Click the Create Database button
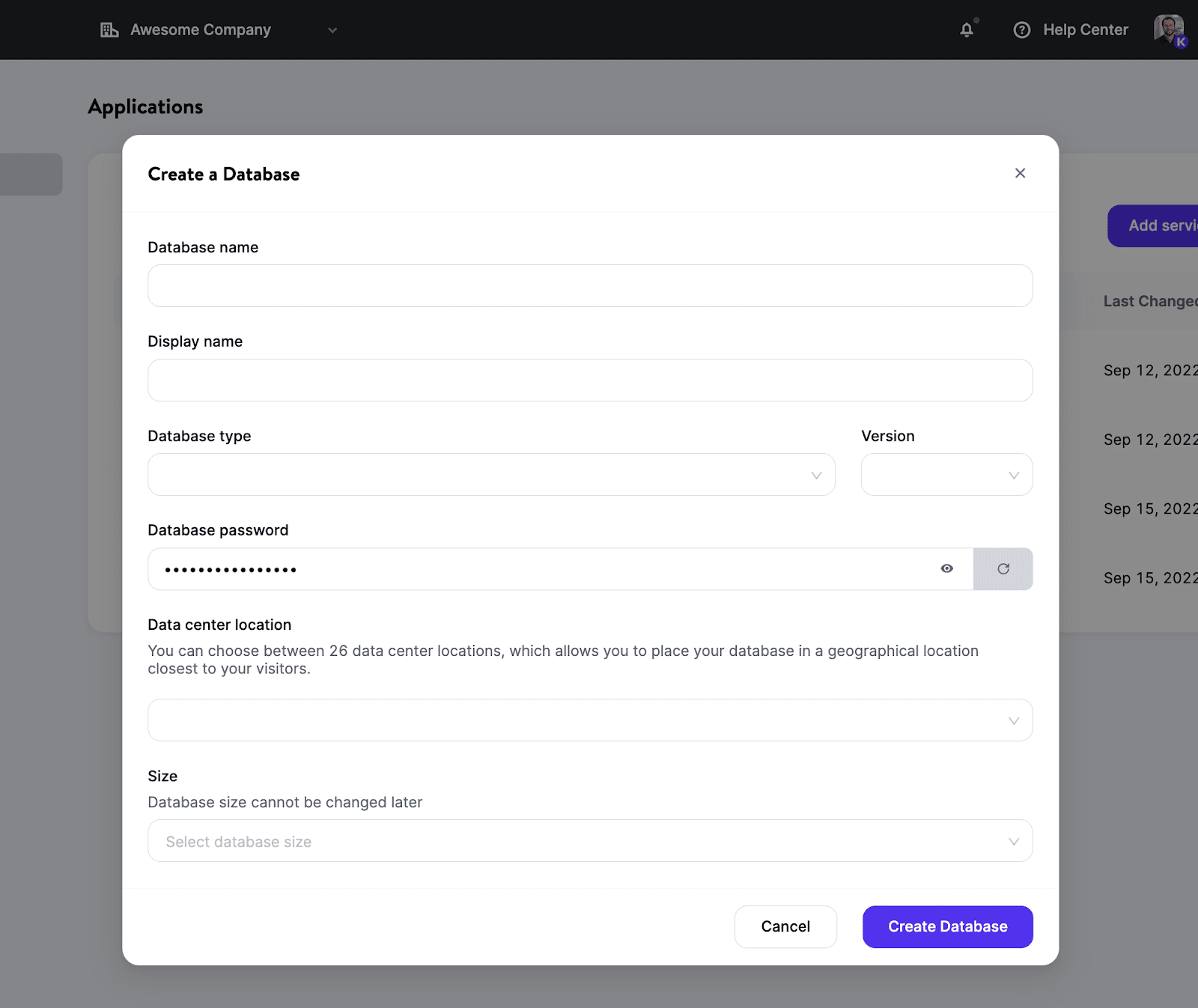The width and height of the screenshot is (1198, 1008). pyautogui.click(x=947, y=926)
